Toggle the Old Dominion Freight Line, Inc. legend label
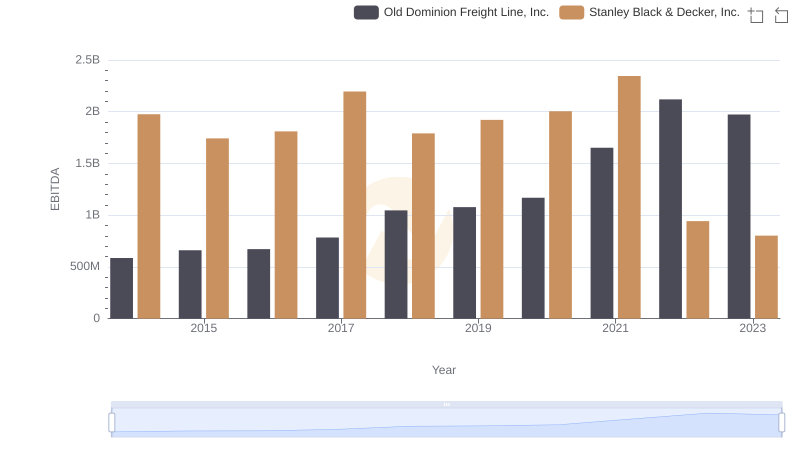The width and height of the screenshot is (800, 461). (466, 12)
